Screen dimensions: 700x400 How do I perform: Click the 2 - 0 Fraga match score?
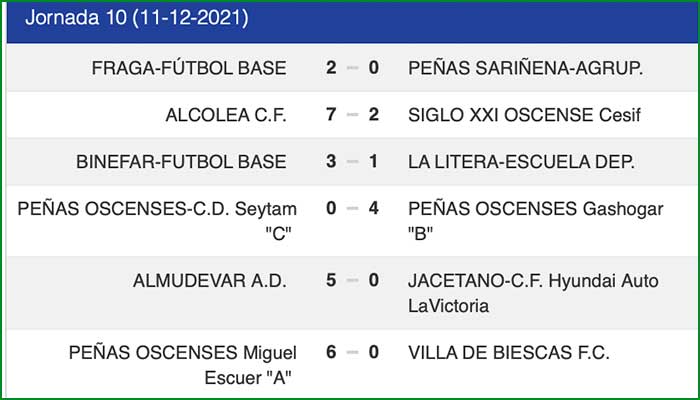(x=352, y=68)
